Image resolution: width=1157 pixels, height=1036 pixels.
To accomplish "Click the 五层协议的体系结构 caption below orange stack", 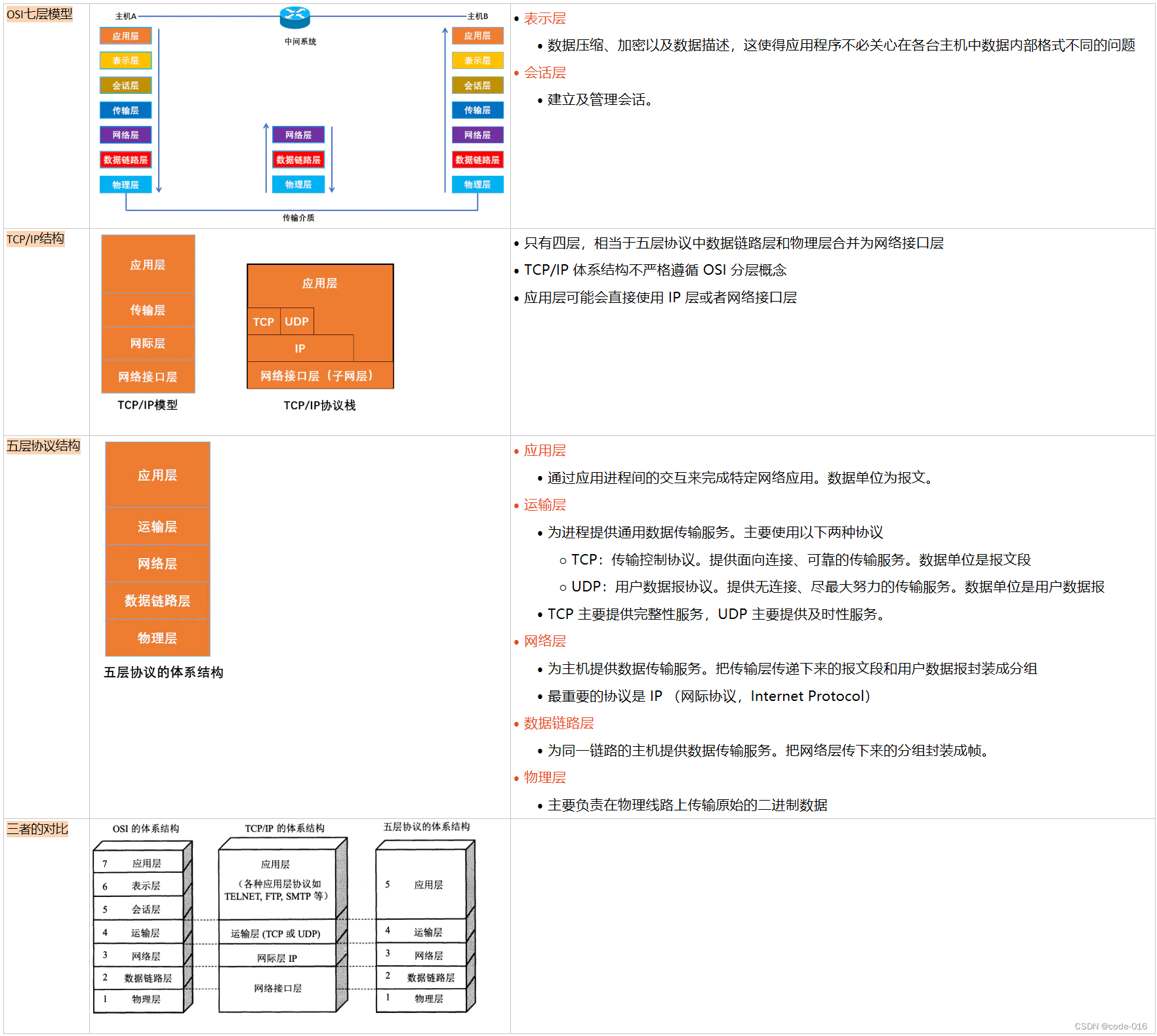I will click(x=163, y=673).
